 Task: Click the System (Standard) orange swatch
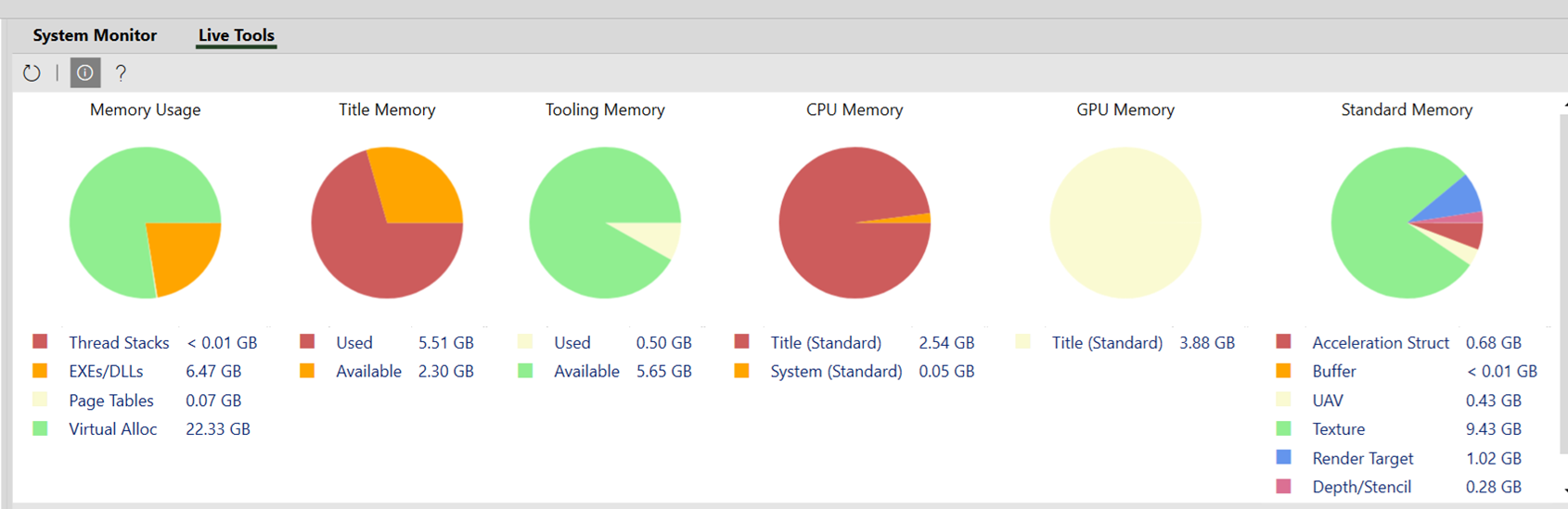click(741, 370)
